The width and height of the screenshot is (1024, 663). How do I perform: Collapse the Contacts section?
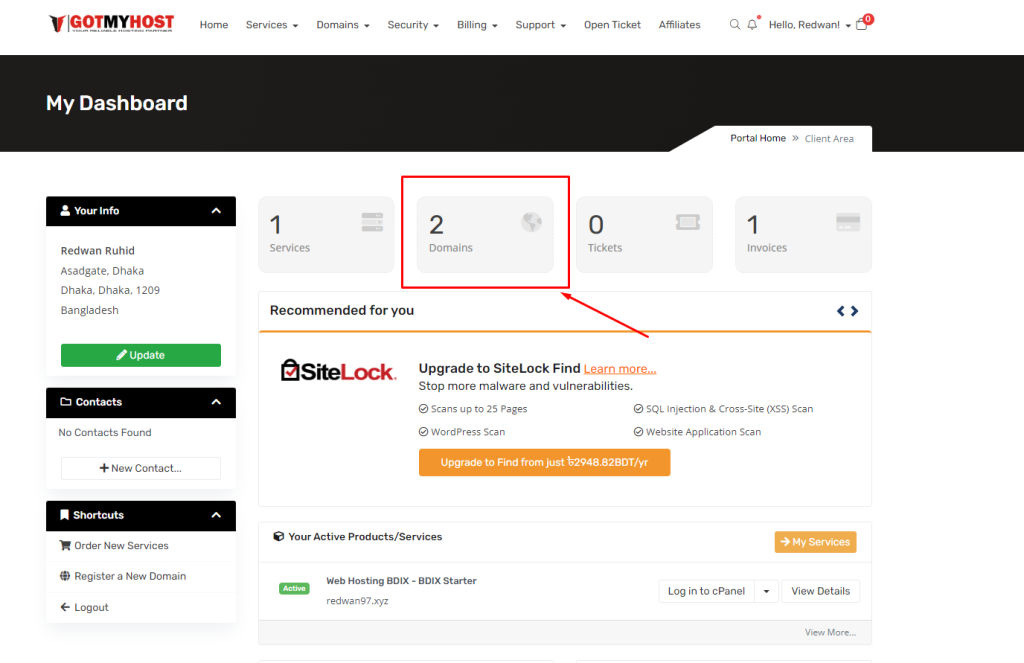[x=215, y=402]
